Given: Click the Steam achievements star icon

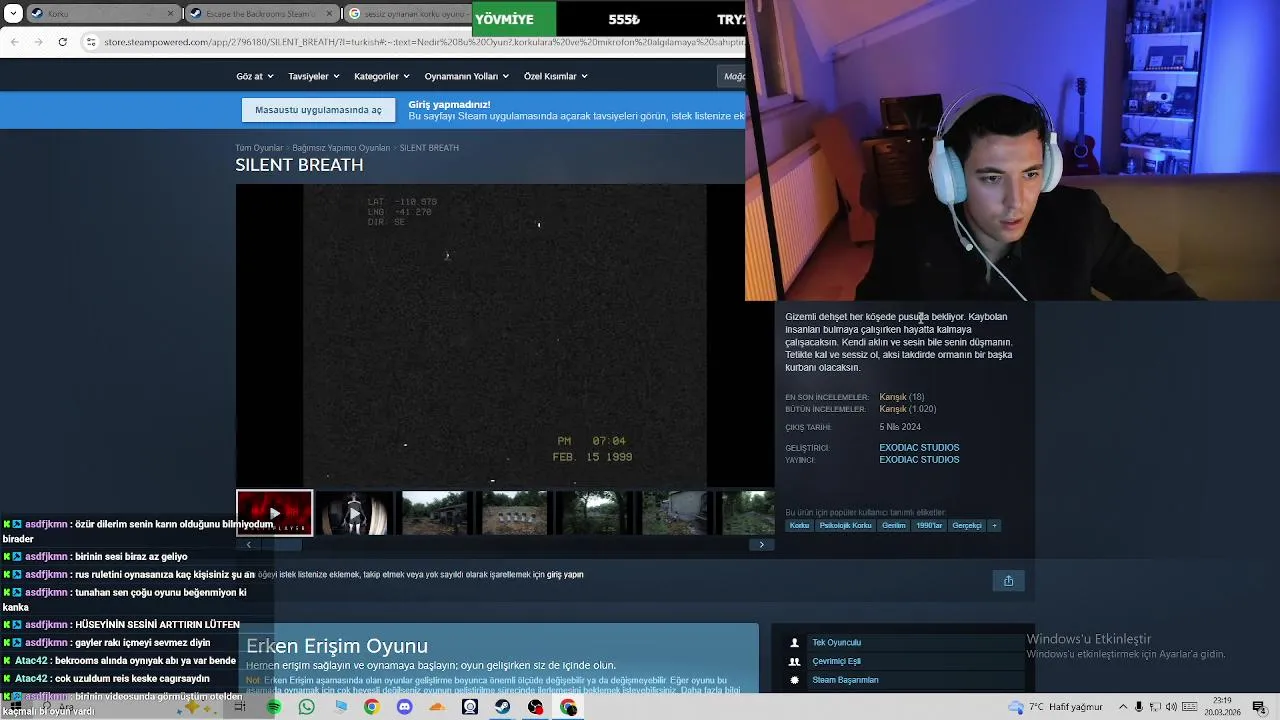Looking at the screenshot, I should coord(795,680).
